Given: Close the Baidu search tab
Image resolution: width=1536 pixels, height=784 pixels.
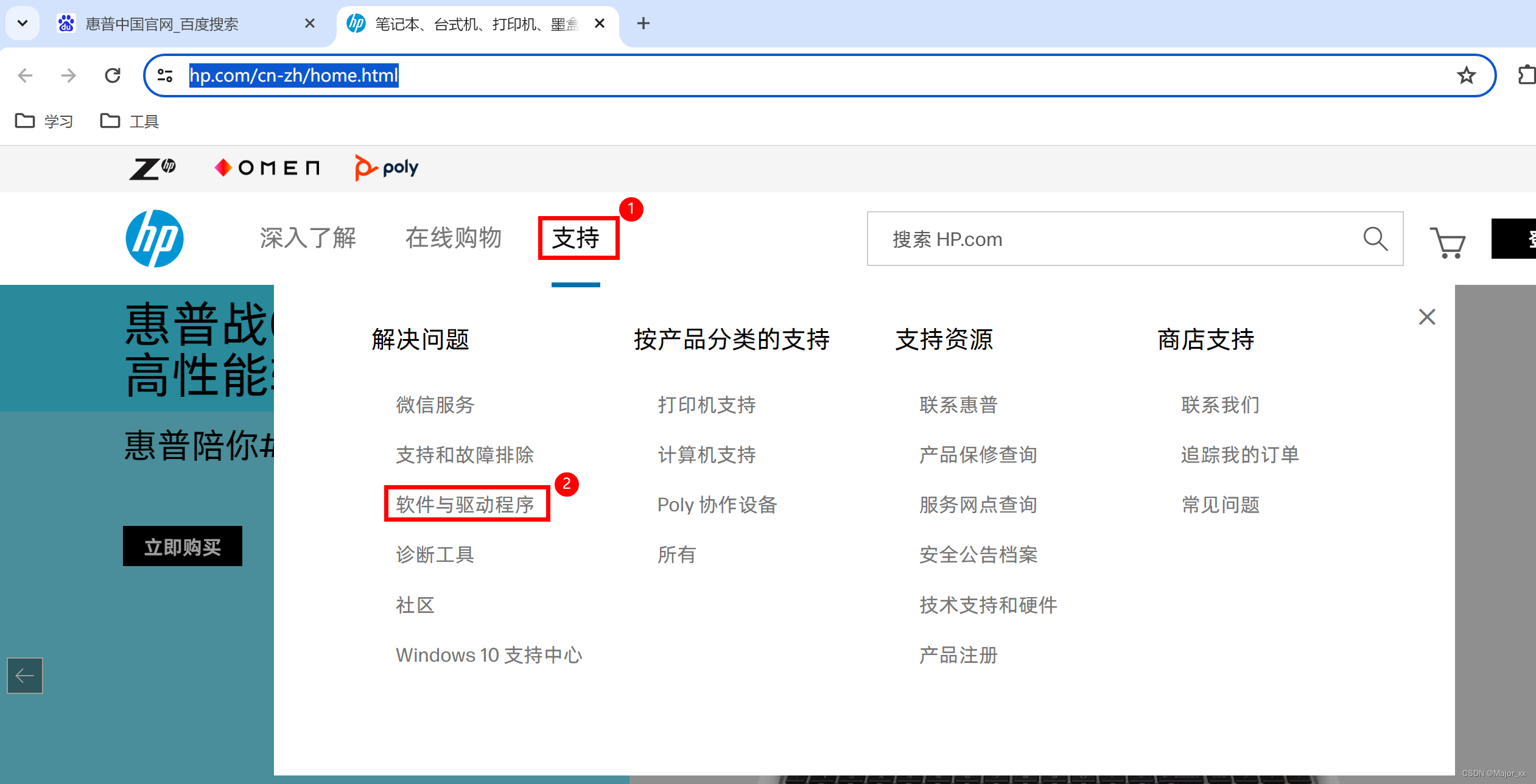Looking at the screenshot, I should (x=310, y=24).
